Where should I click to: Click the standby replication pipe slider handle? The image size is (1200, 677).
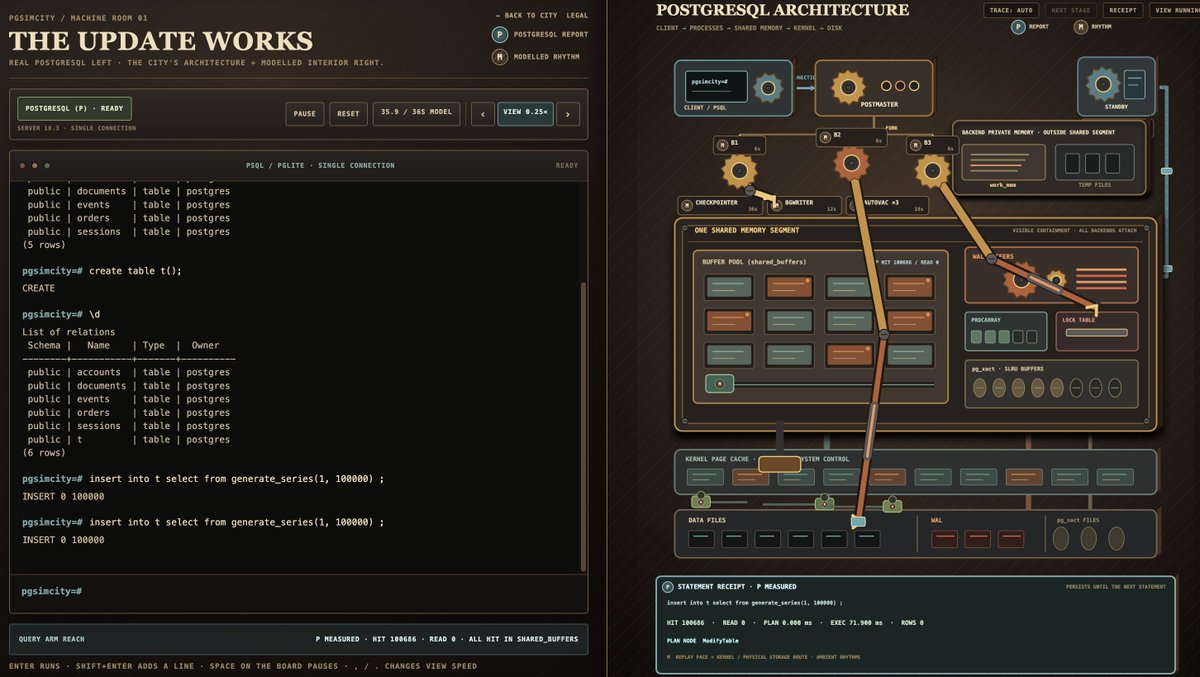click(1166, 171)
